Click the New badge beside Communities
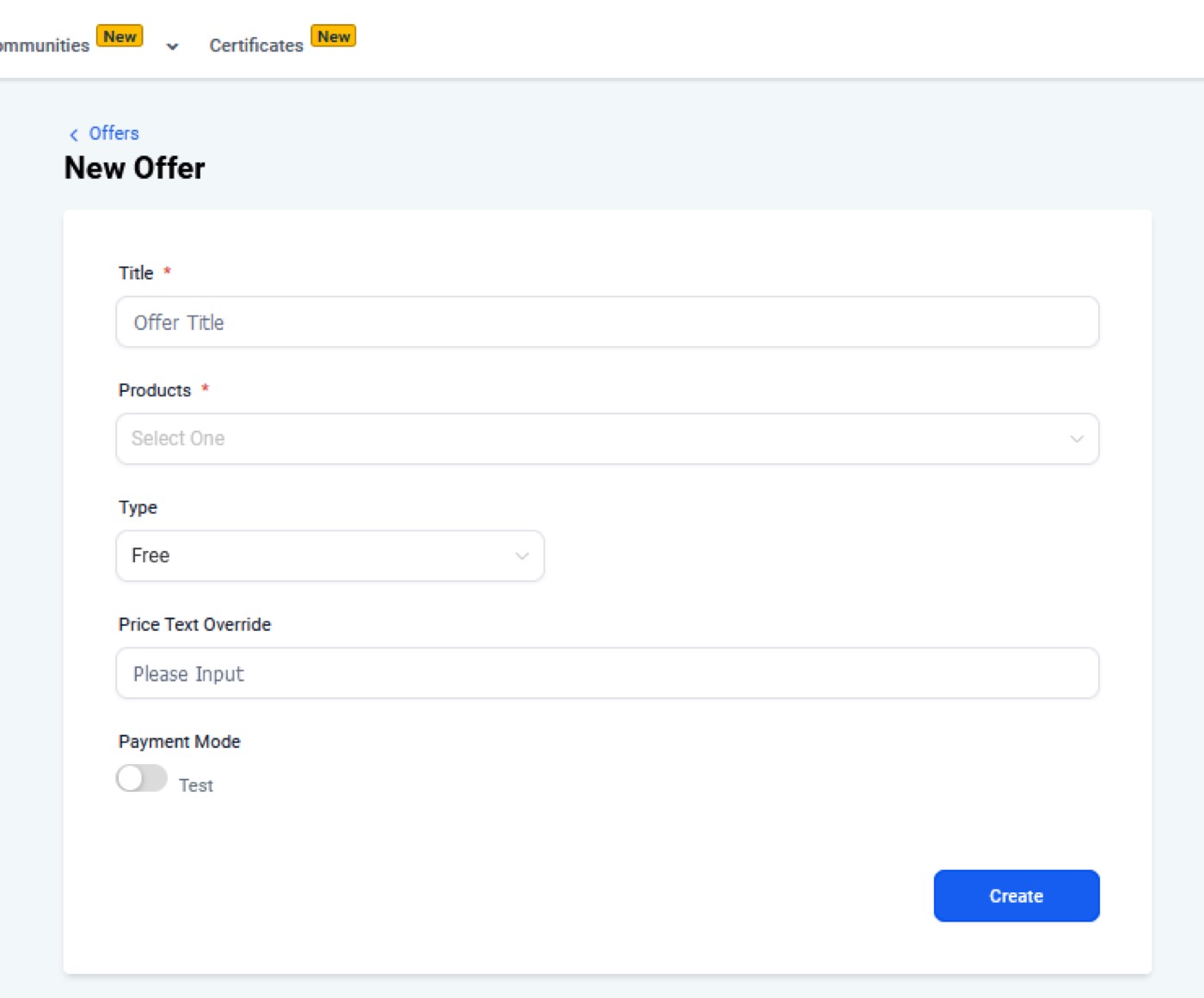This screenshot has height=998, width=1204. click(x=120, y=36)
